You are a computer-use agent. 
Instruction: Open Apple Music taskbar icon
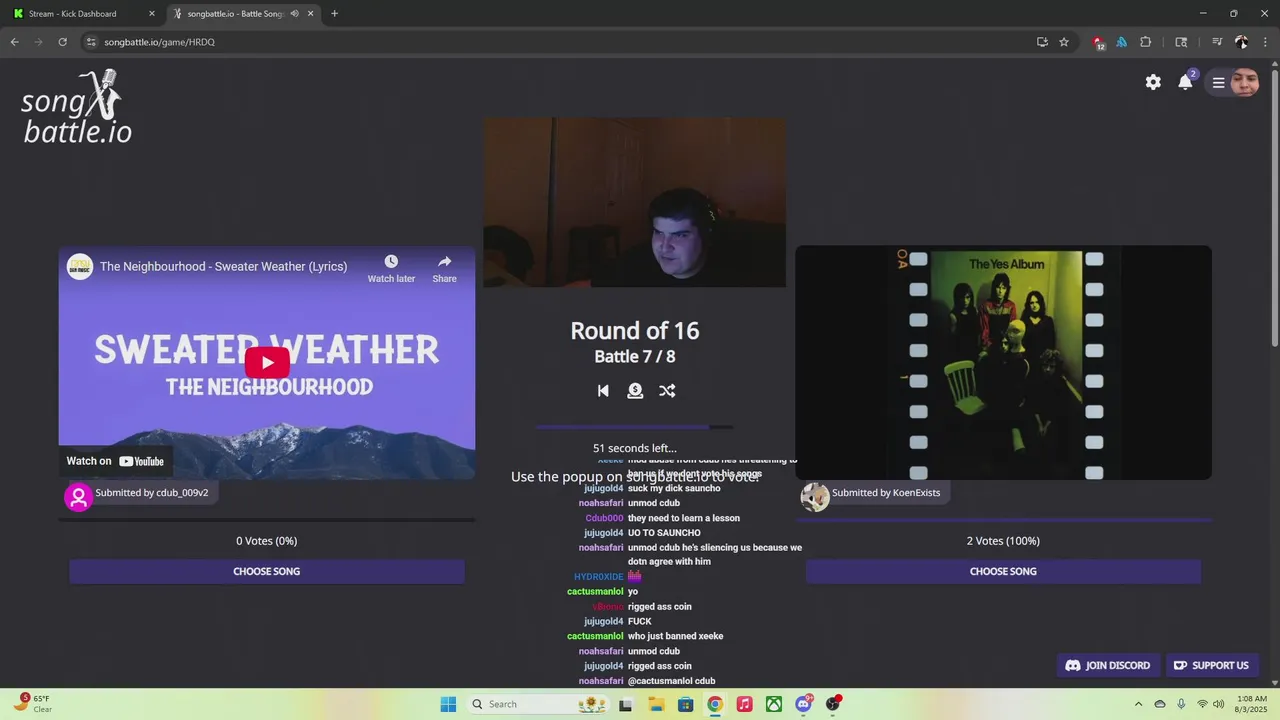[x=744, y=704]
